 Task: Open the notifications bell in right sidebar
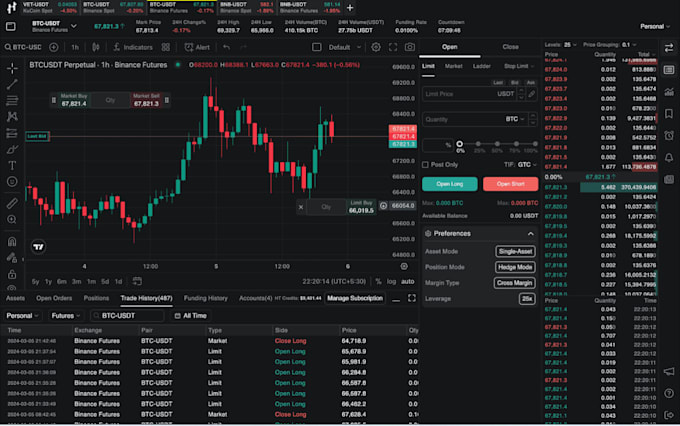[669, 157]
